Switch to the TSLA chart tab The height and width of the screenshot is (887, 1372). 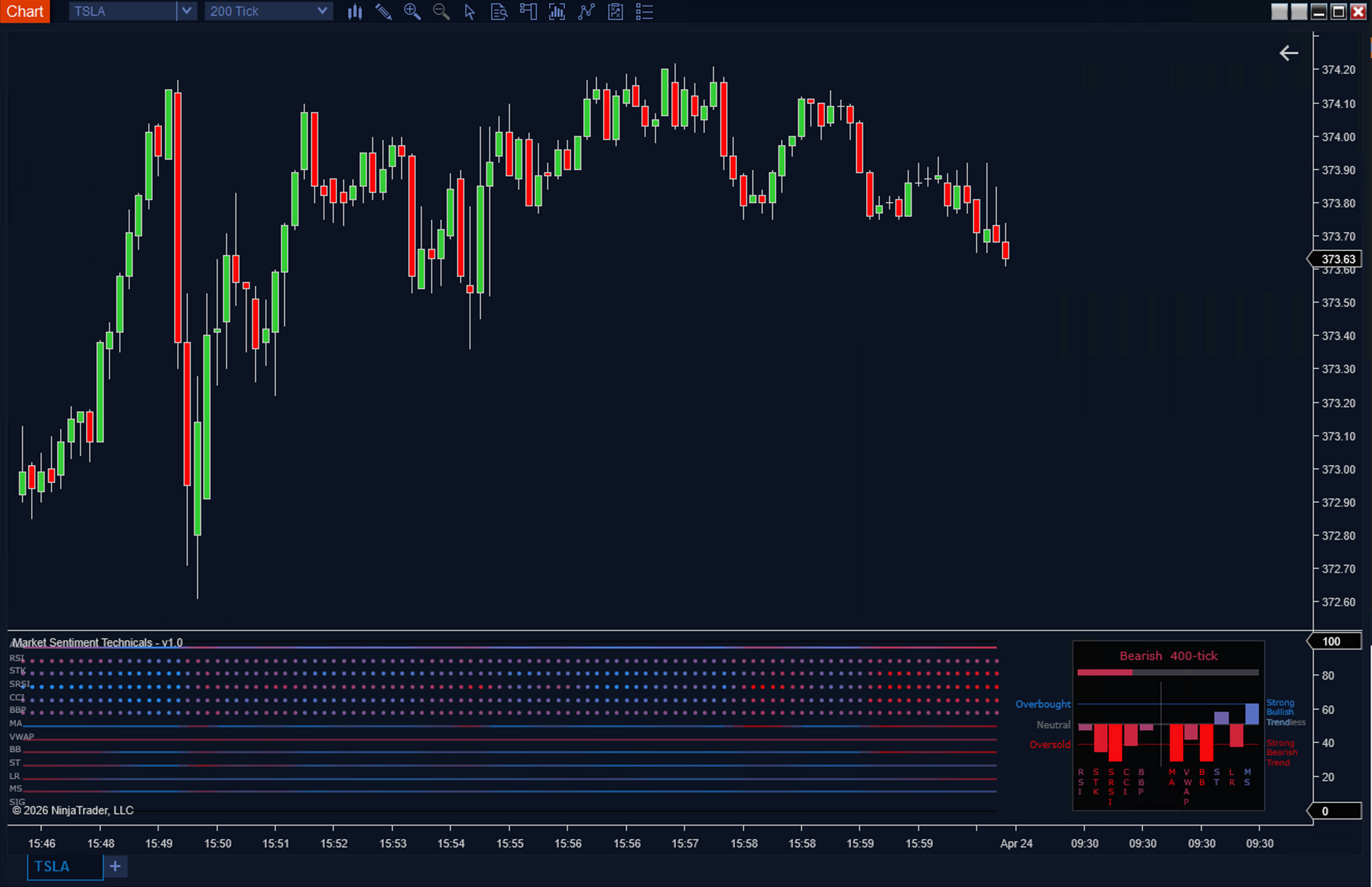(x=65, y=867)
